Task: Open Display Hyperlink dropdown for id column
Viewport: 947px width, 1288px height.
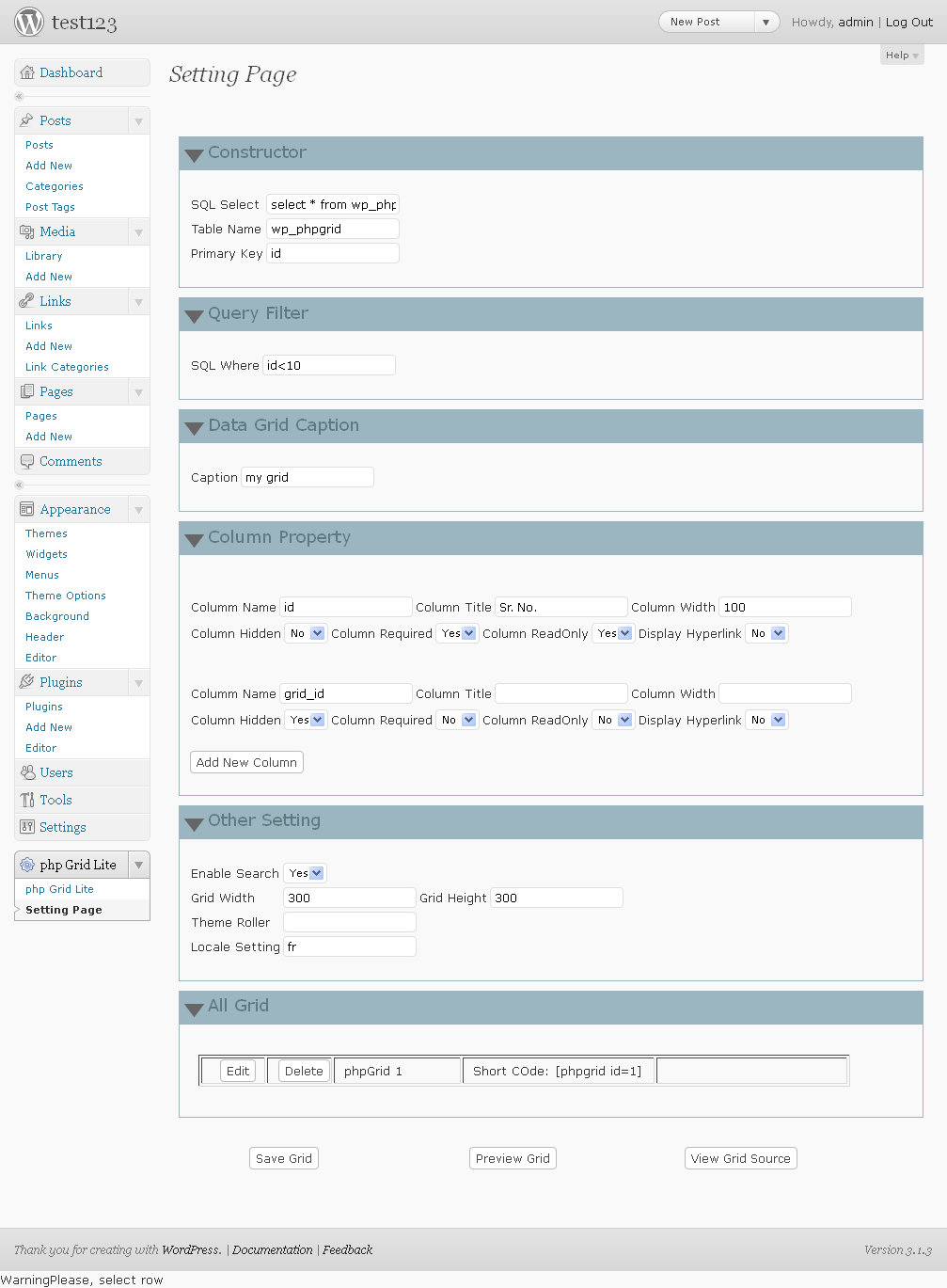Action: (x=767, y=633)
